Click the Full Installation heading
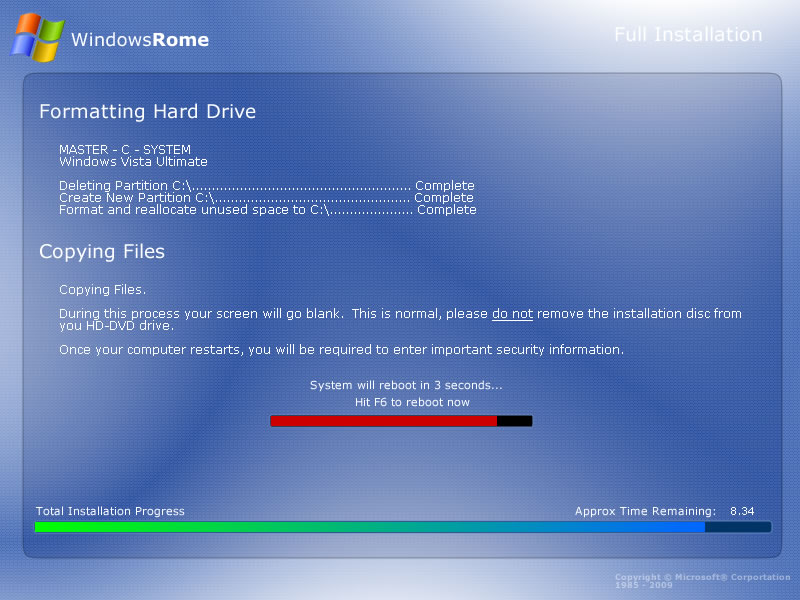The image size is (800, 600). click(688, 35)
